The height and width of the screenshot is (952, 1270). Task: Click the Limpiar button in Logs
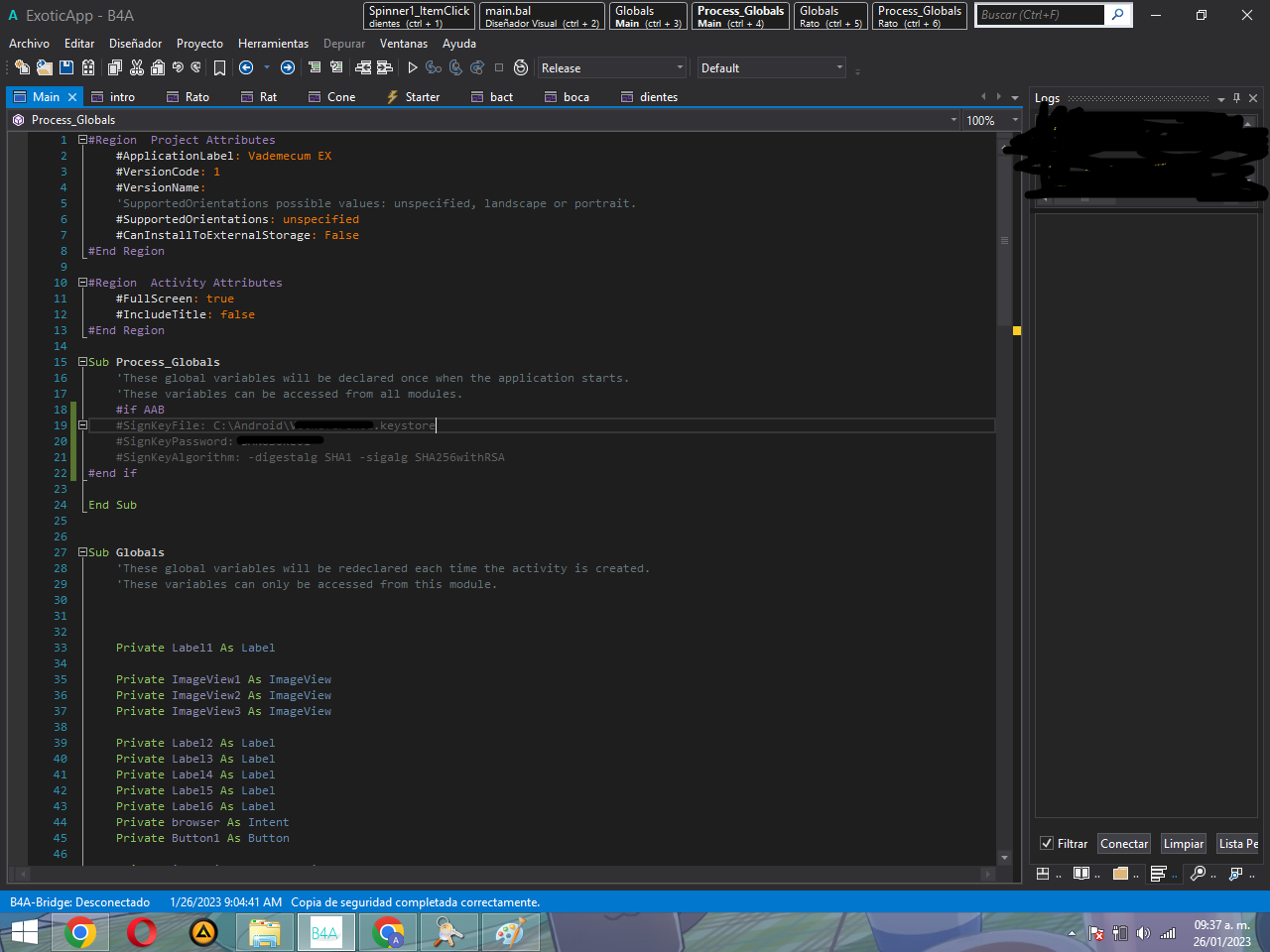1184,844
